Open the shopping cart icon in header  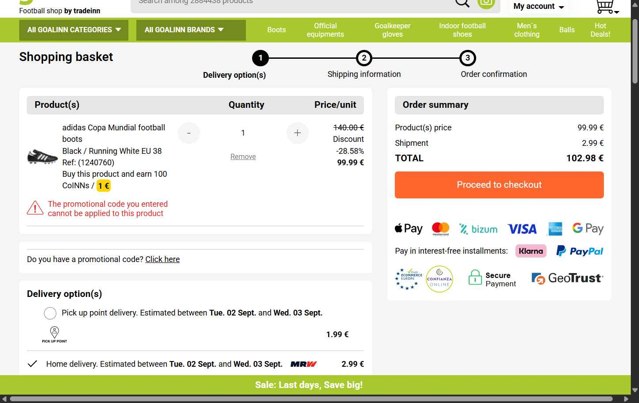pyautogui.click(x=606, y=6)
